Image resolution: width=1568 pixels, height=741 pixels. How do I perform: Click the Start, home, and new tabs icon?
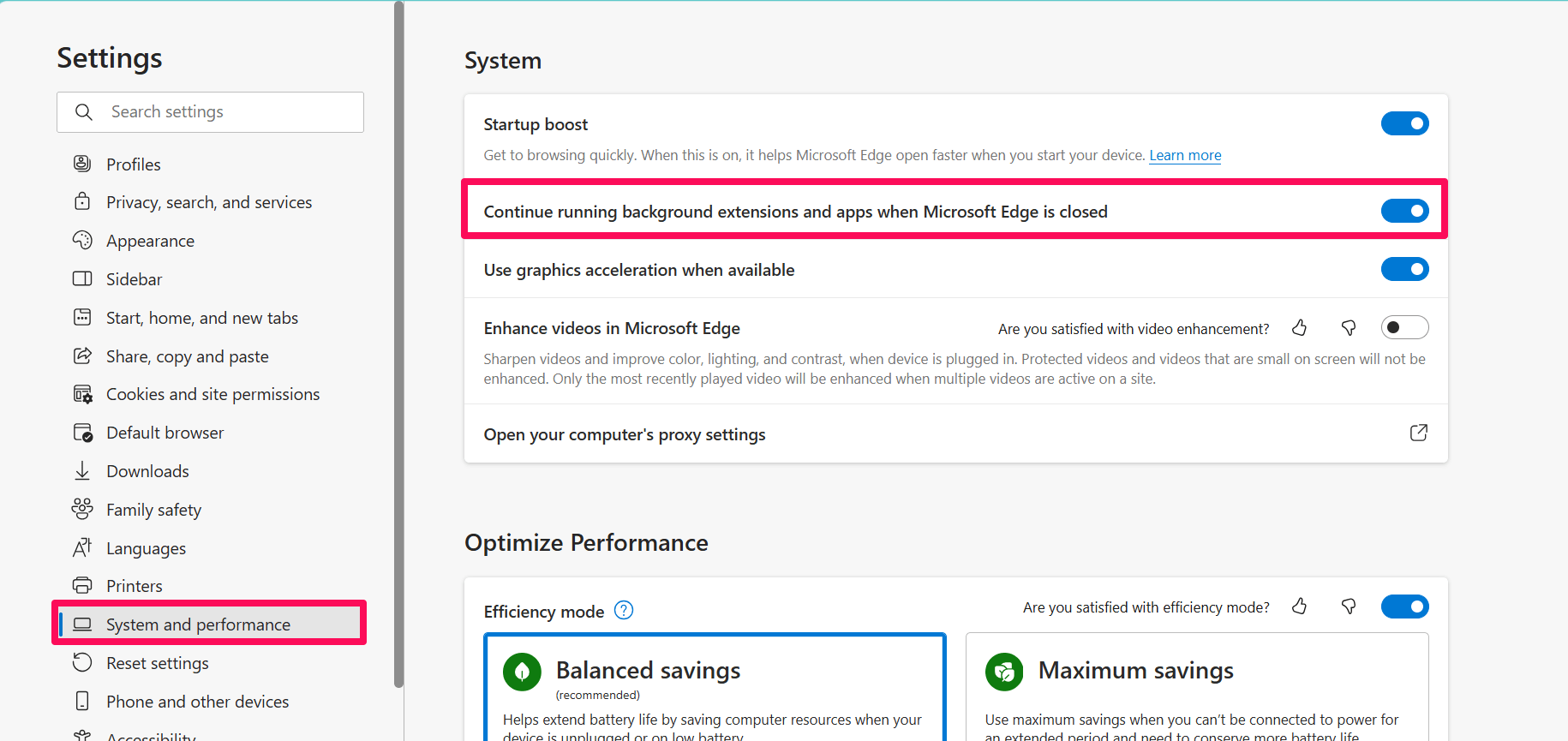coord(82,317)
